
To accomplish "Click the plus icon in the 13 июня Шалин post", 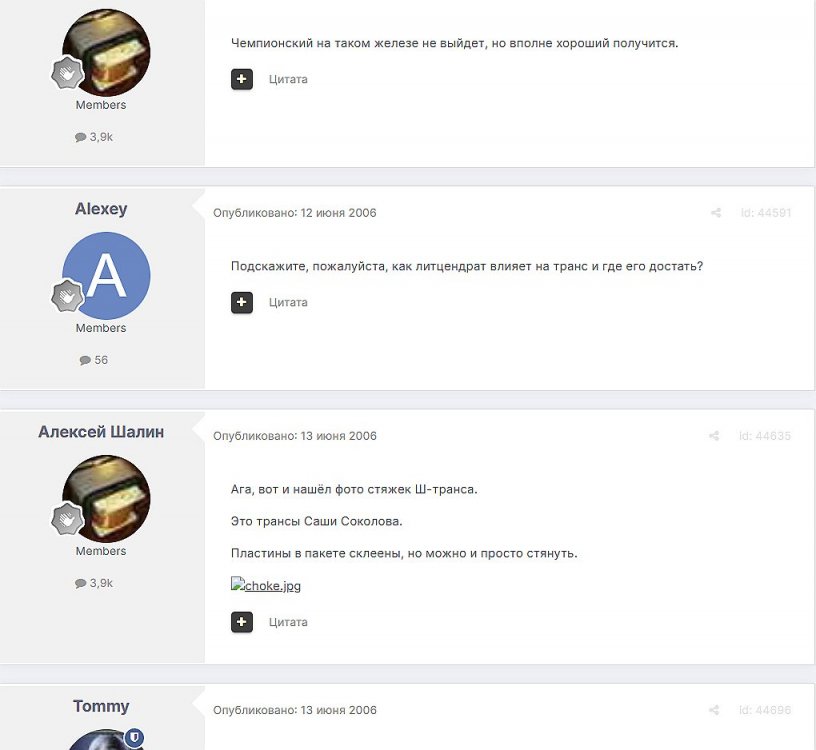I will 241,622.
